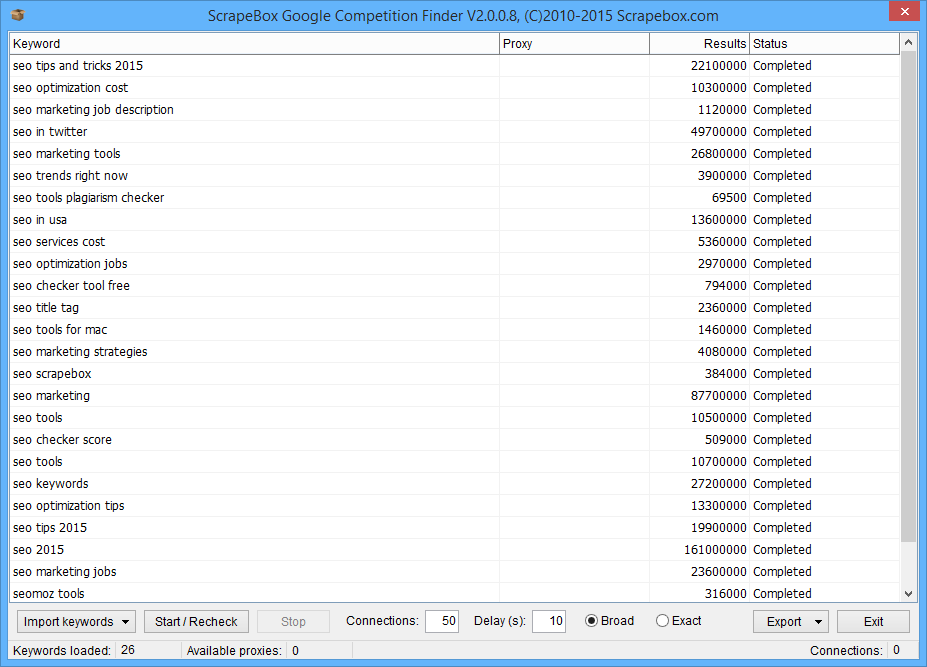Click the Exit button
This screenshot has height=667, width=927.
873,622
